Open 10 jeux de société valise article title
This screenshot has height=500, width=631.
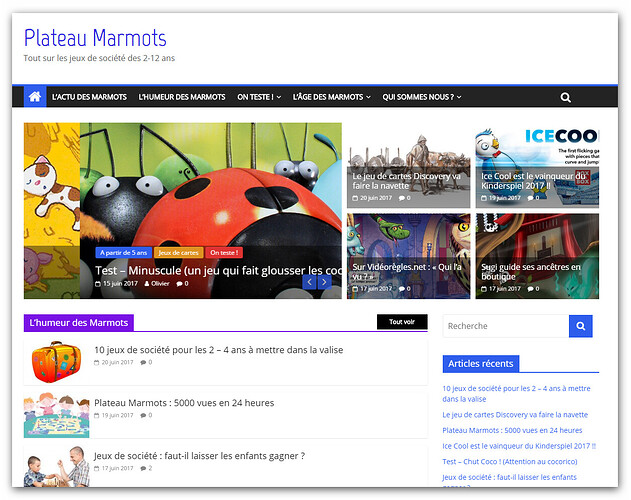219,350
